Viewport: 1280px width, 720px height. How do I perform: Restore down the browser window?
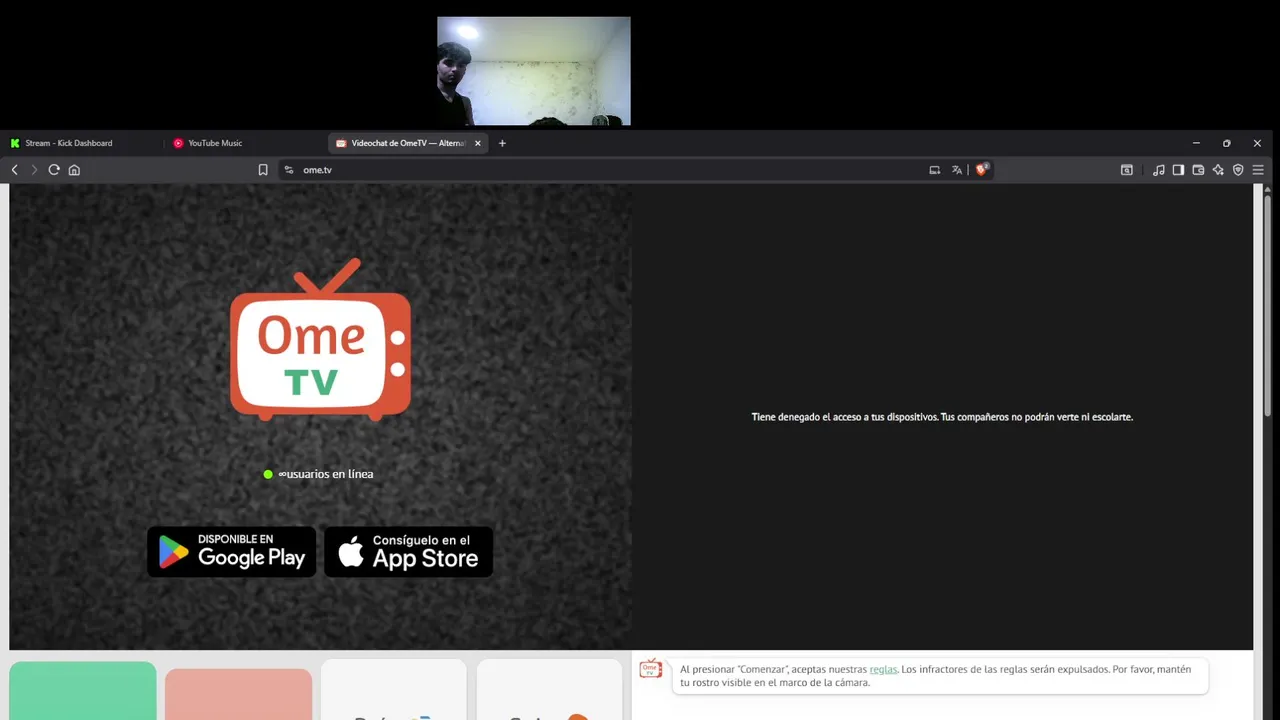tap(1227, 143)
